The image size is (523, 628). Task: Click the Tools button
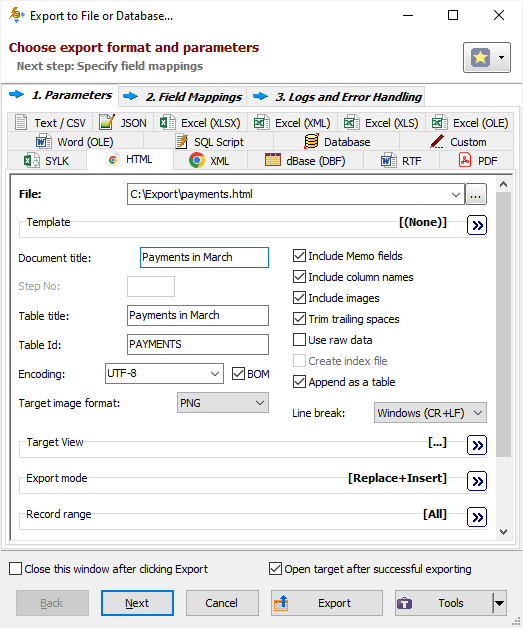444,603
